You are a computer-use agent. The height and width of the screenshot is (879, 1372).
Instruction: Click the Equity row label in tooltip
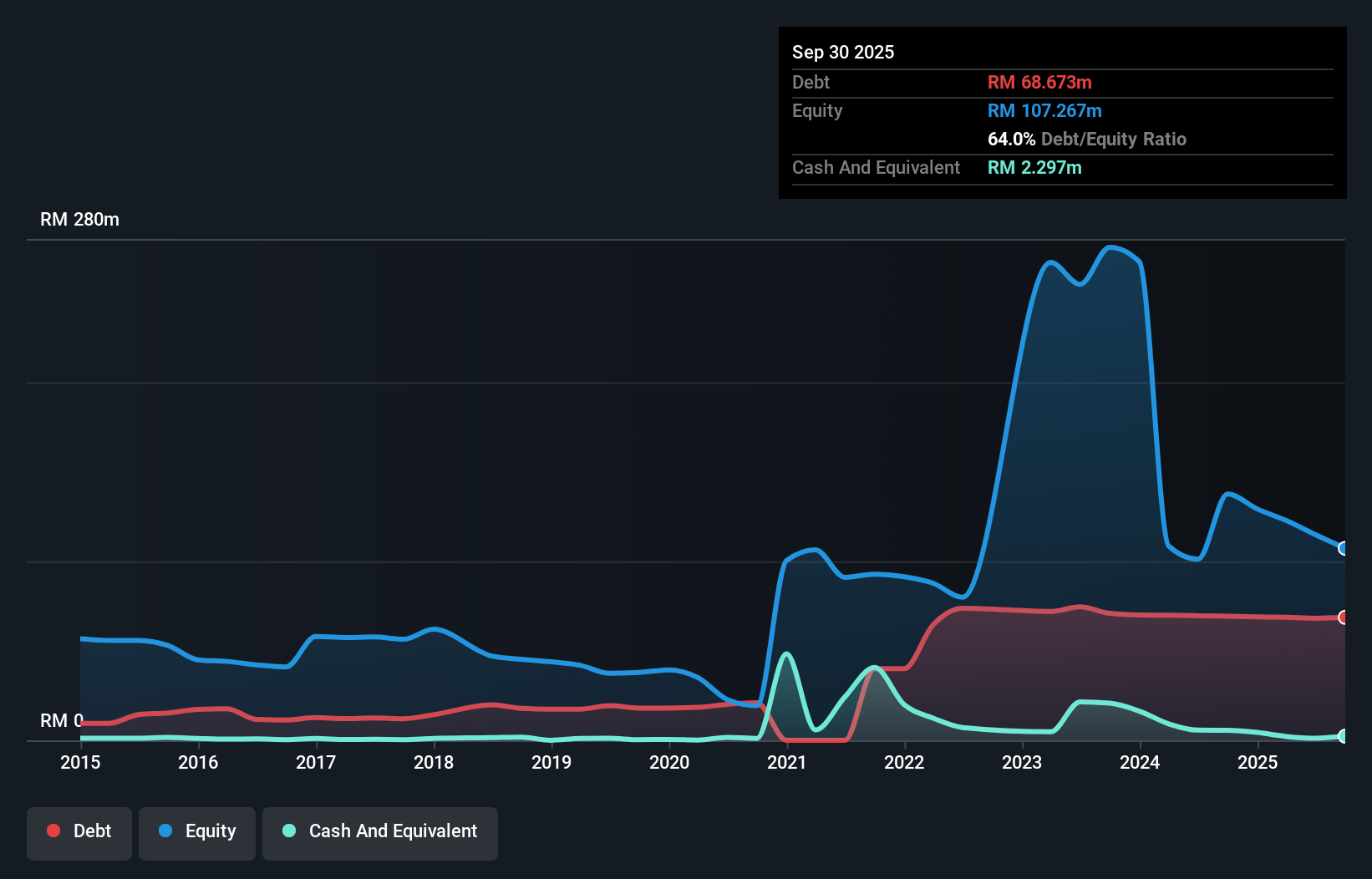(x=817, y=110)
